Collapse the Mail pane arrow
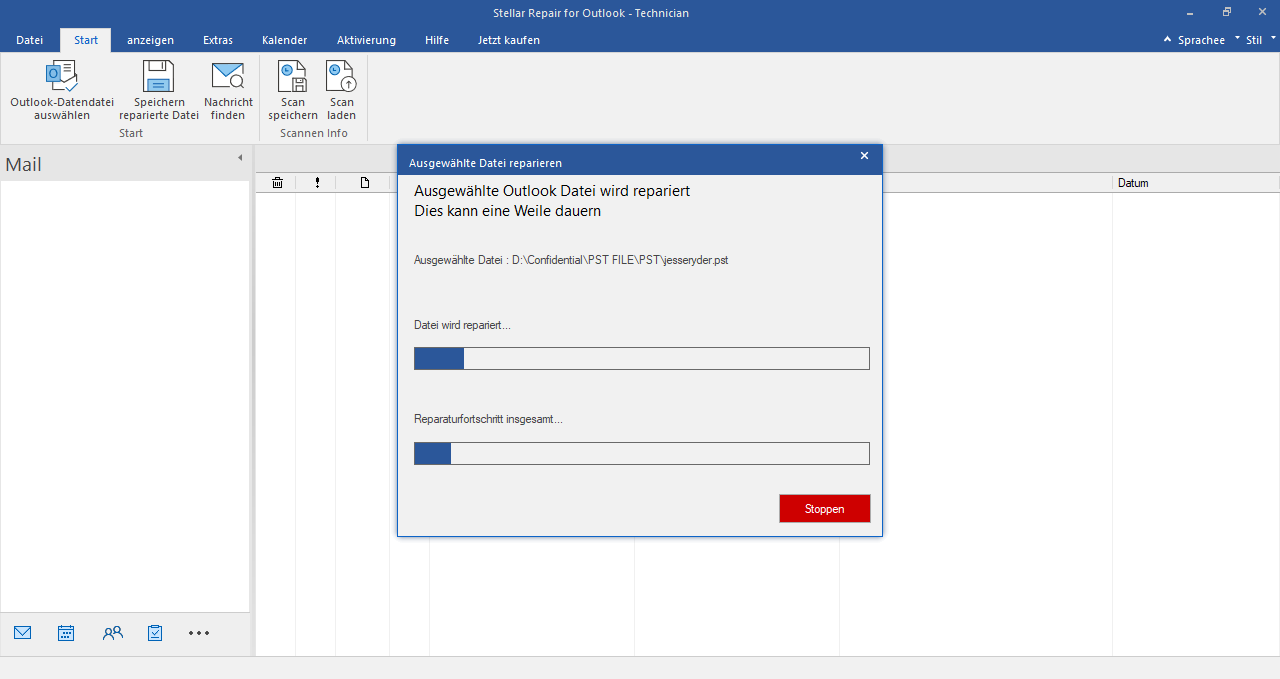This screenshot has width=1280, height=679. coord(240,158)
